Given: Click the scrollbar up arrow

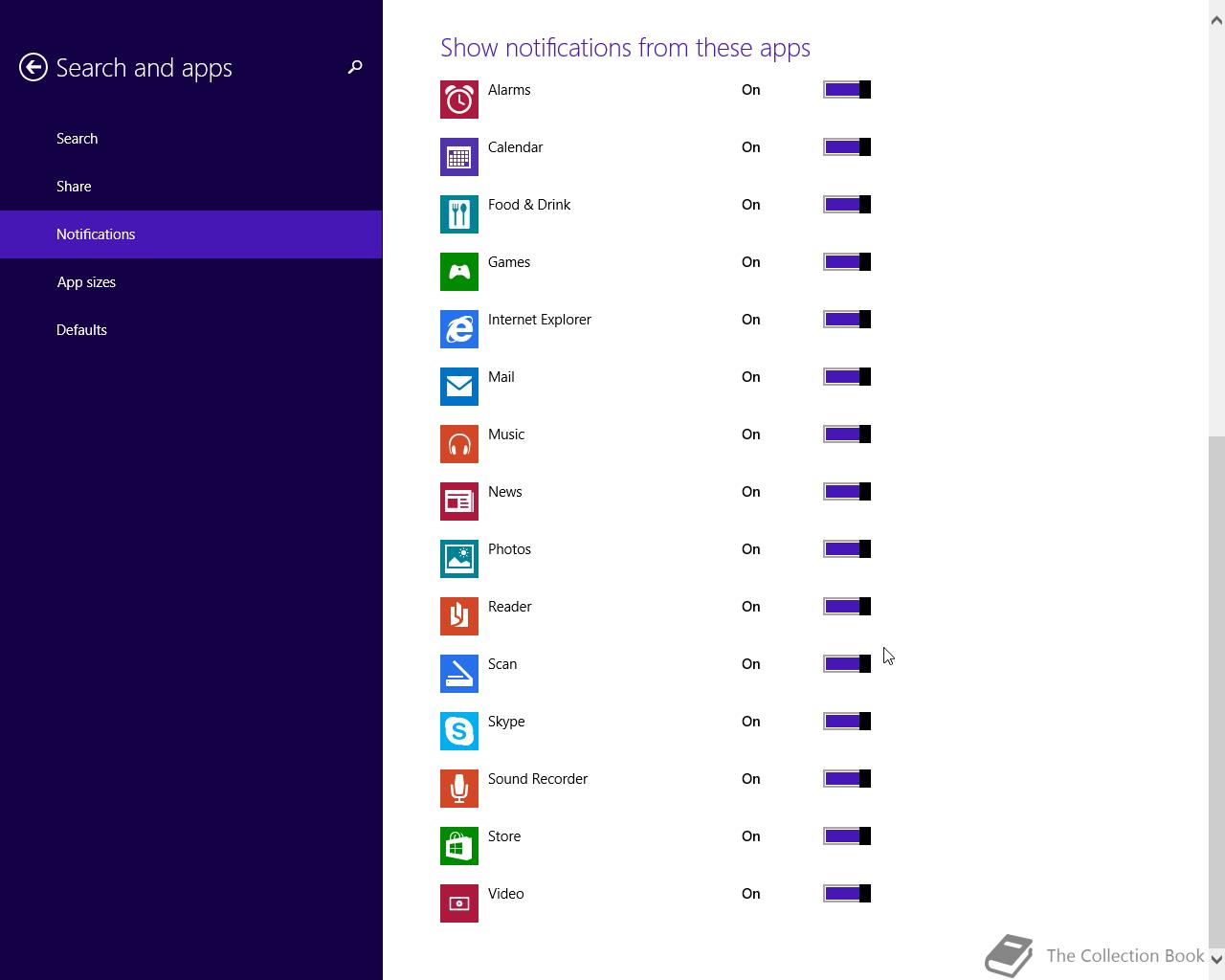Looking at the screenshot, I should click(1217, 20).
